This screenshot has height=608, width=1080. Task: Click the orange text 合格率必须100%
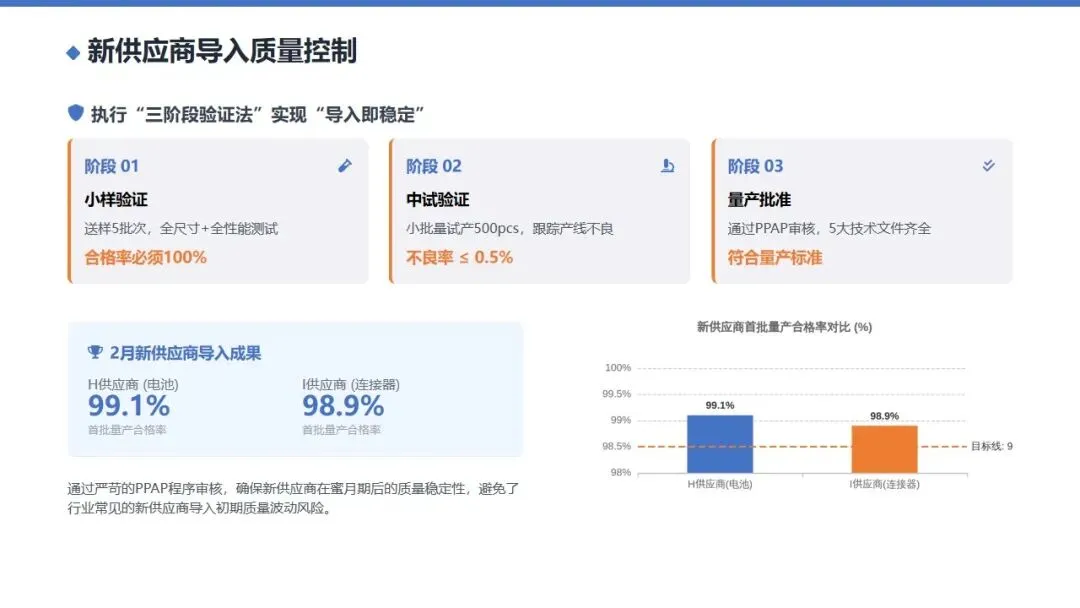point(145,258)
